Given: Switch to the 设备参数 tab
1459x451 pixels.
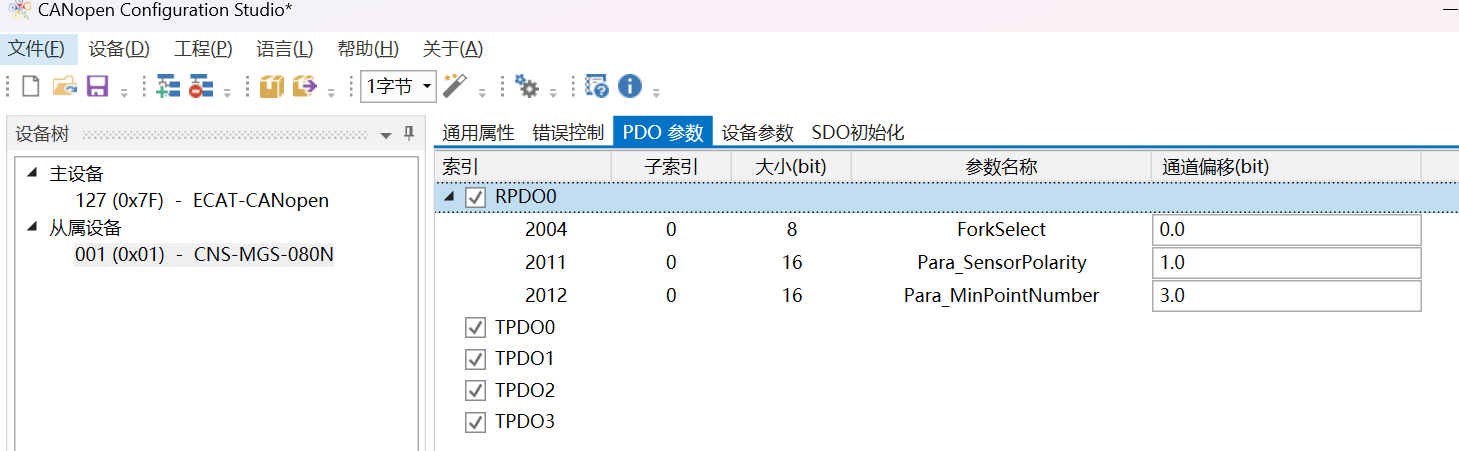Looking at the screenshot, I should coord(758,132).
